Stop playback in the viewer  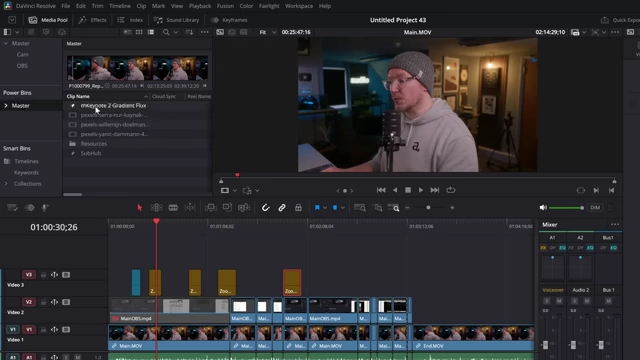408,190
